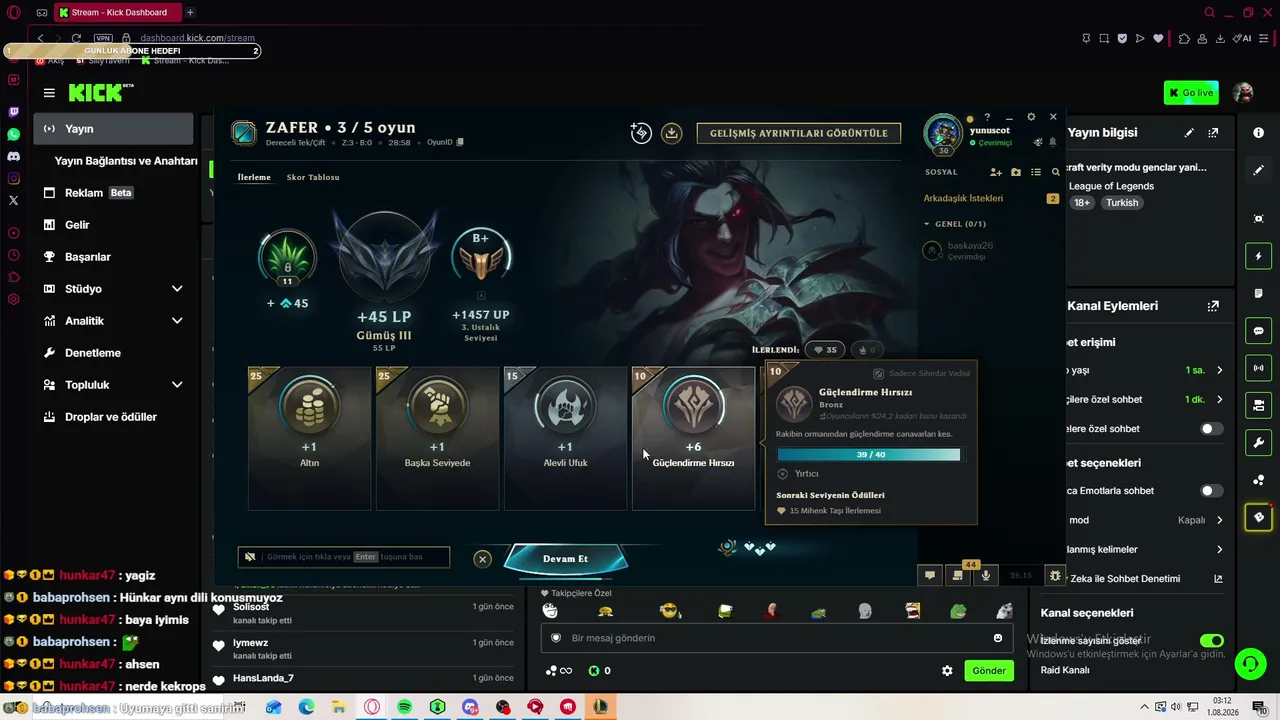1280x720 pixels.
Task: Select the Altın challenge card
Action: point(309,438)
